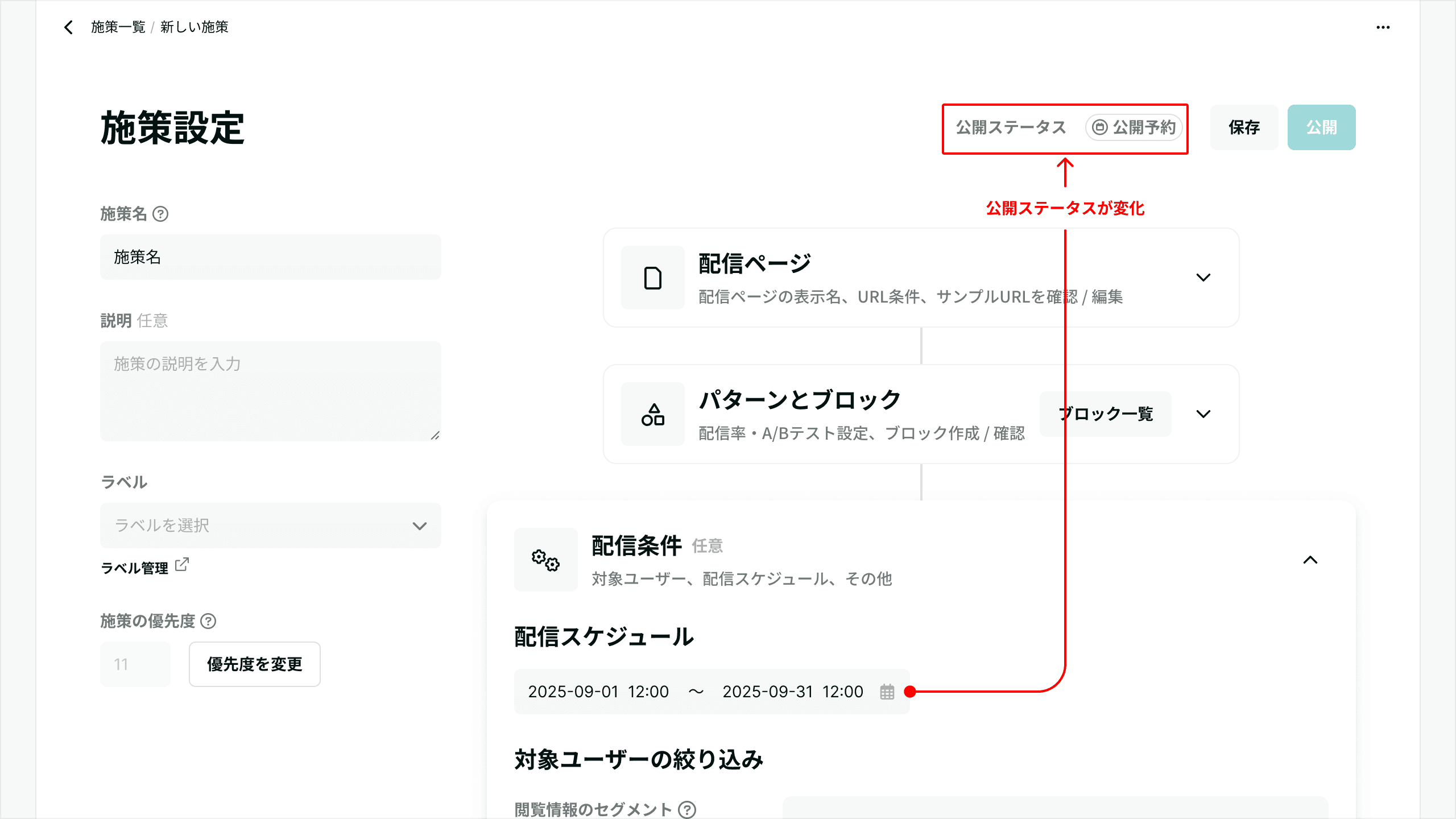1456x819 pixels.
Task: Click the 保存 button
Action: [1244, 127]
